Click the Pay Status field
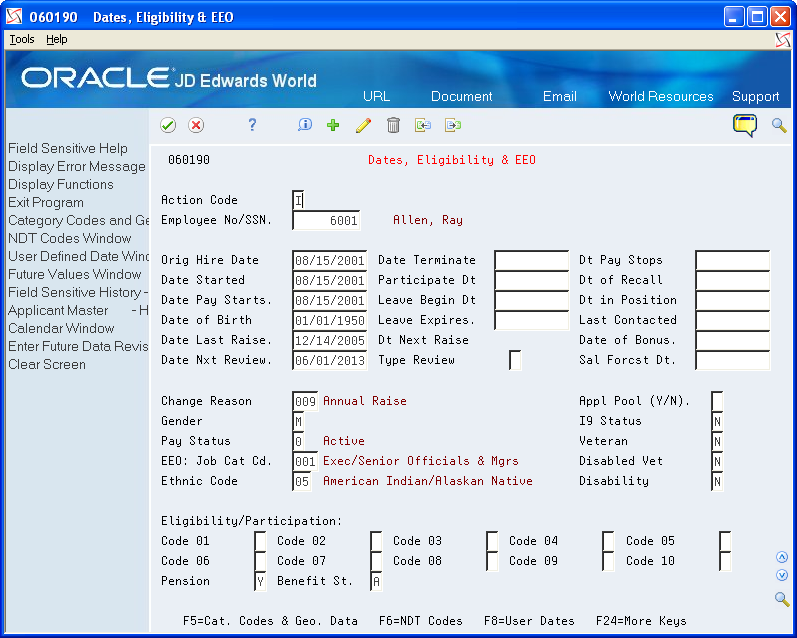 298,441
